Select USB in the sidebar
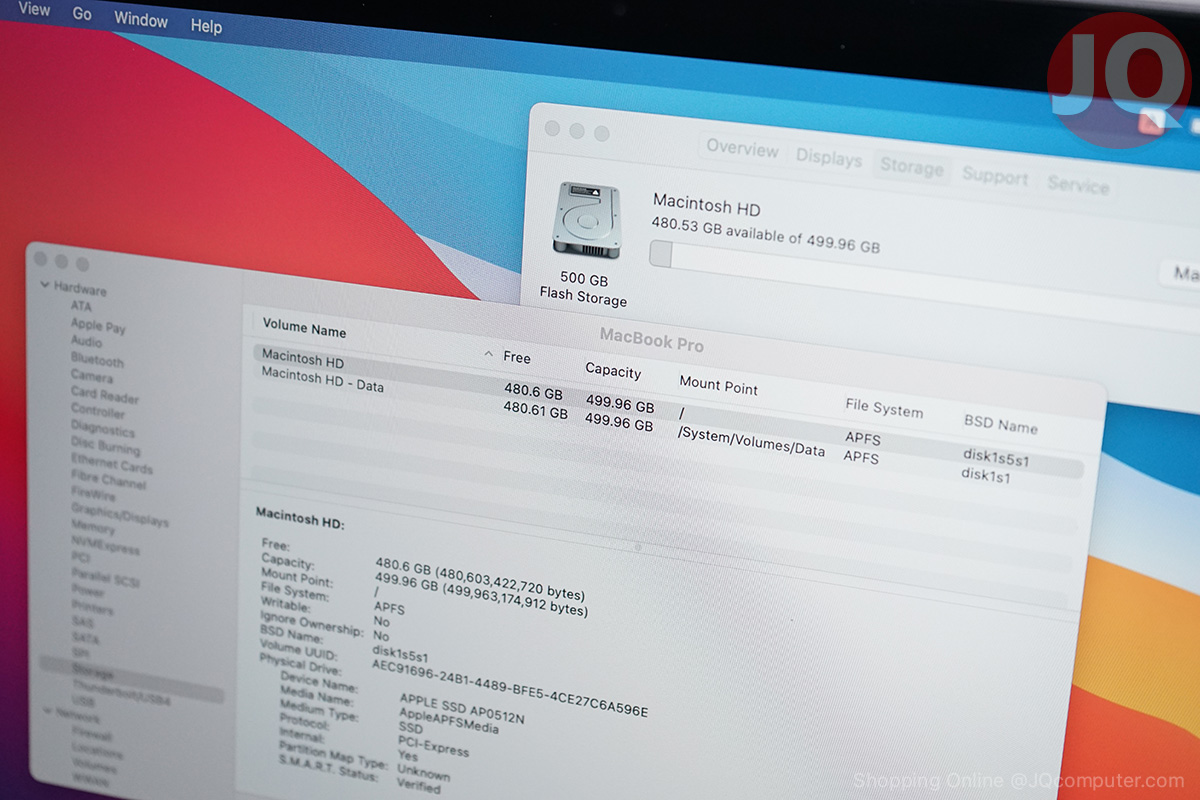This screenshot has width=1200, height=800. coord(84,703)
